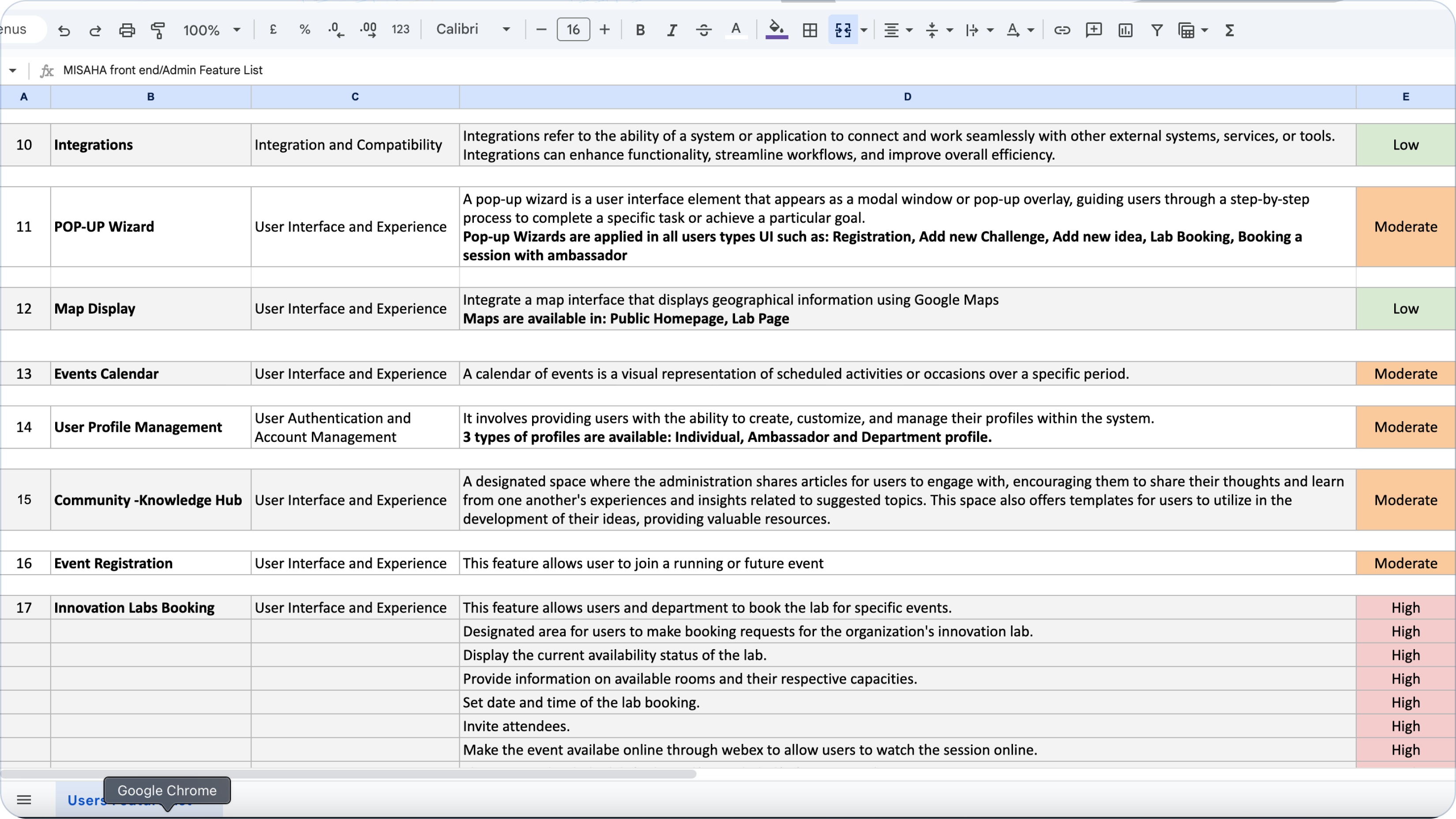Image resolution: width=1456 pixels, height=819 pixels.
Task: Open the all sheets hamburger menu
Action: 24,800
